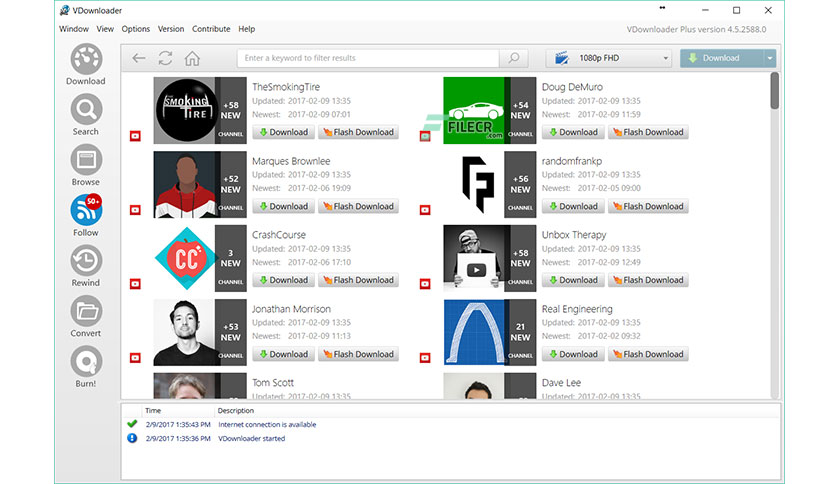This screenshot has width=836, height=484.
Task: Flash Download Marques Brownlee channel
Action: tap(358, 206)
